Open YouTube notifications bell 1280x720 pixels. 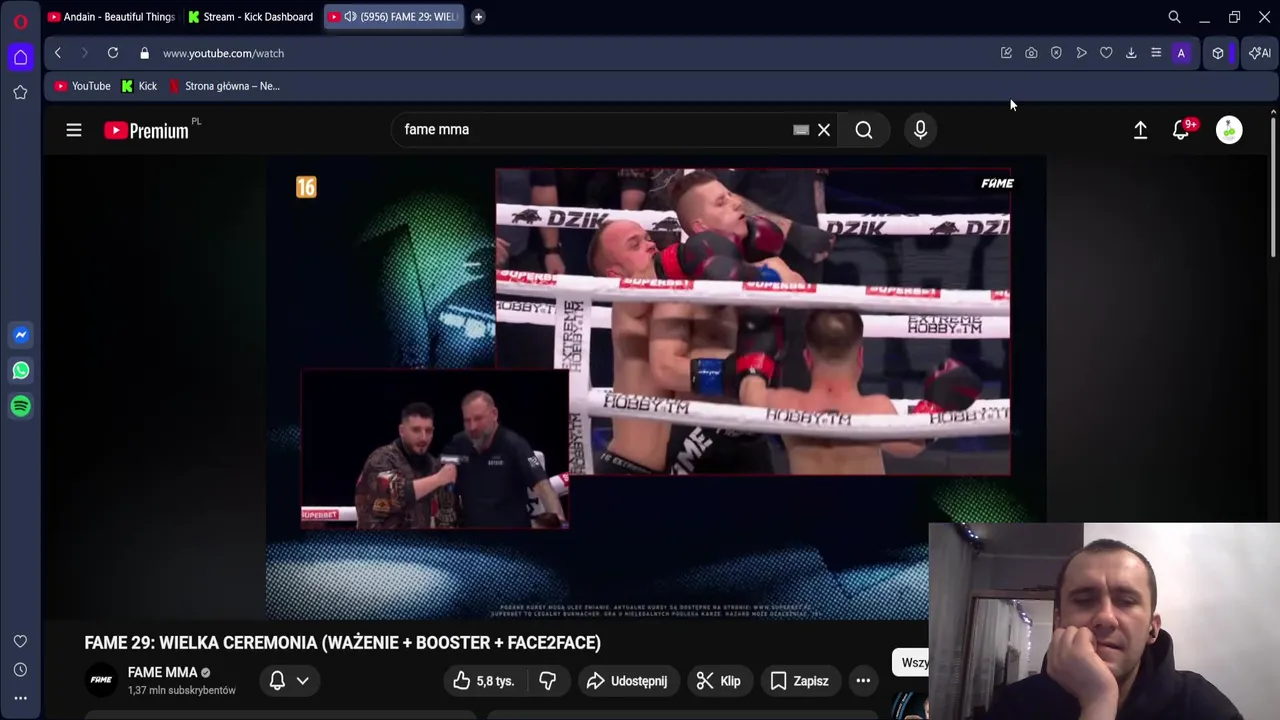[1181, 130]
